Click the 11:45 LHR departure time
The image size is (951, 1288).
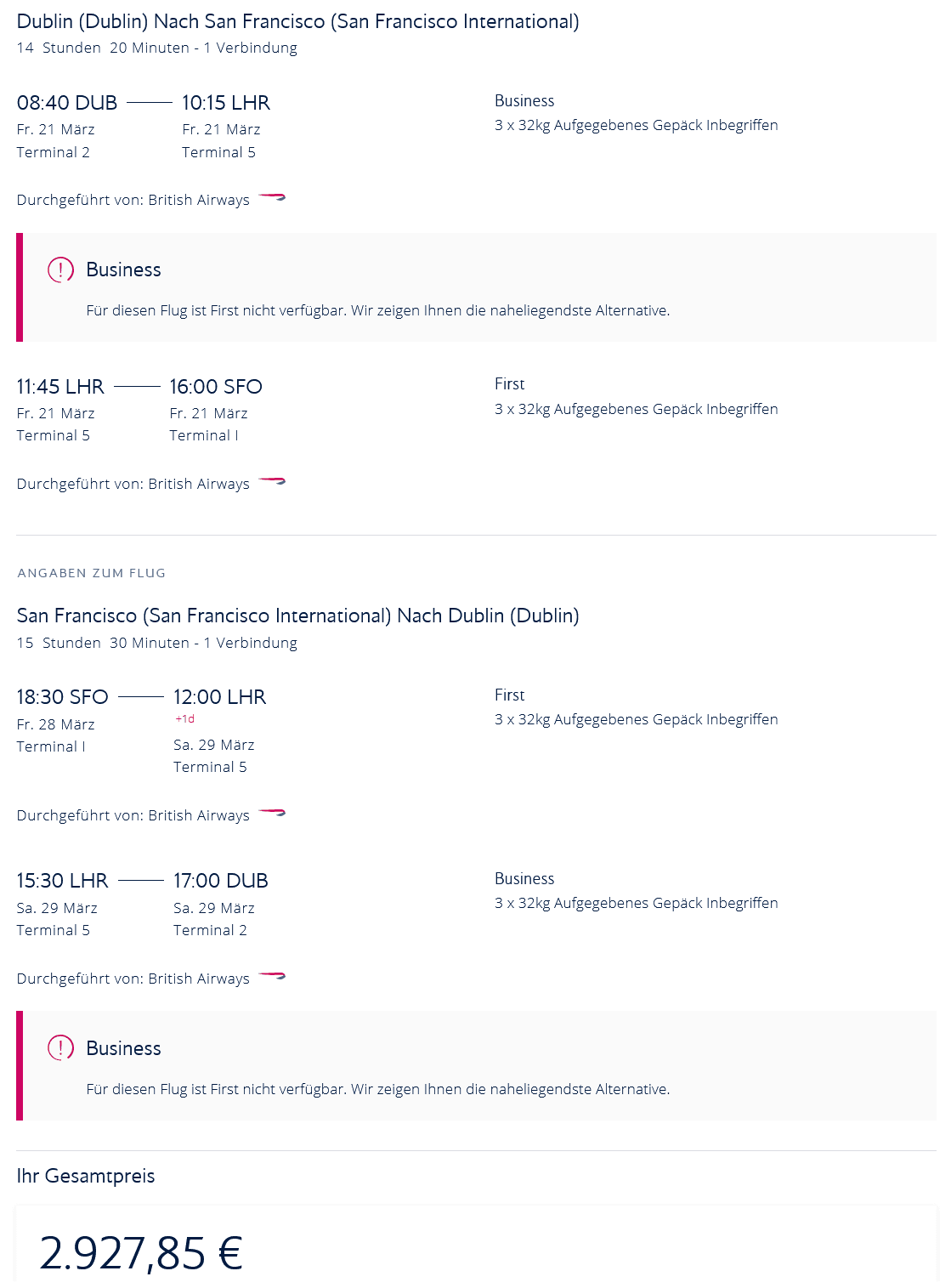click(x=60, y=387)
